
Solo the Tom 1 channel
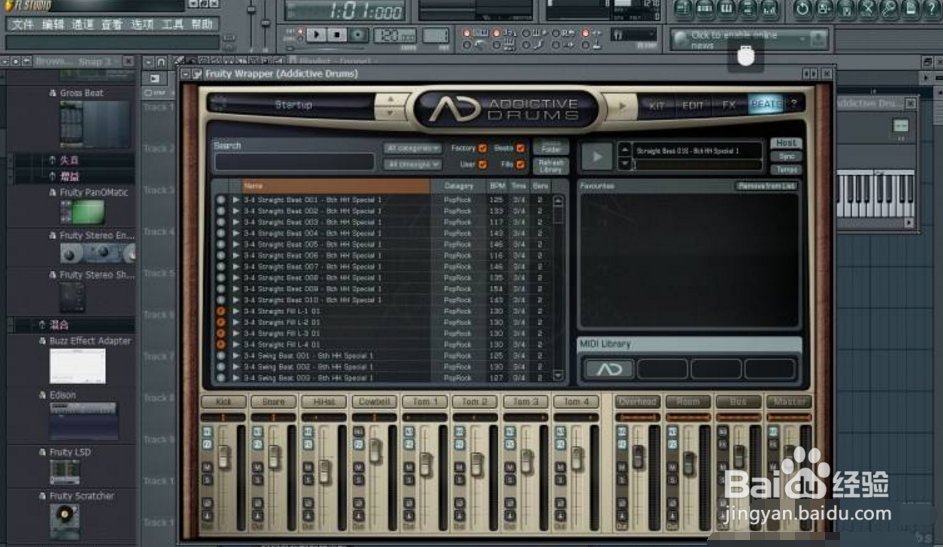[409, 479]
